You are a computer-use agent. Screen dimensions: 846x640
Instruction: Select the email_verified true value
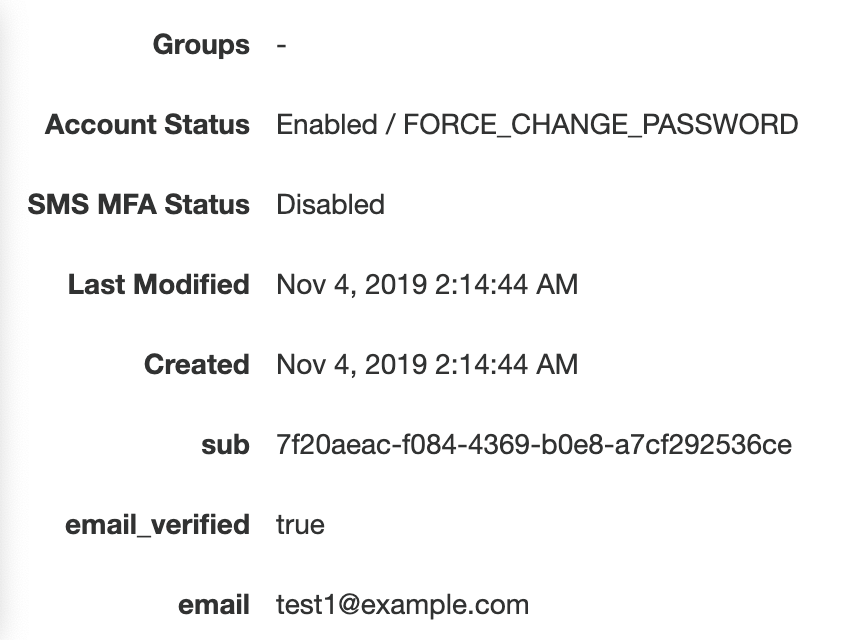click(x=300, y=525)
